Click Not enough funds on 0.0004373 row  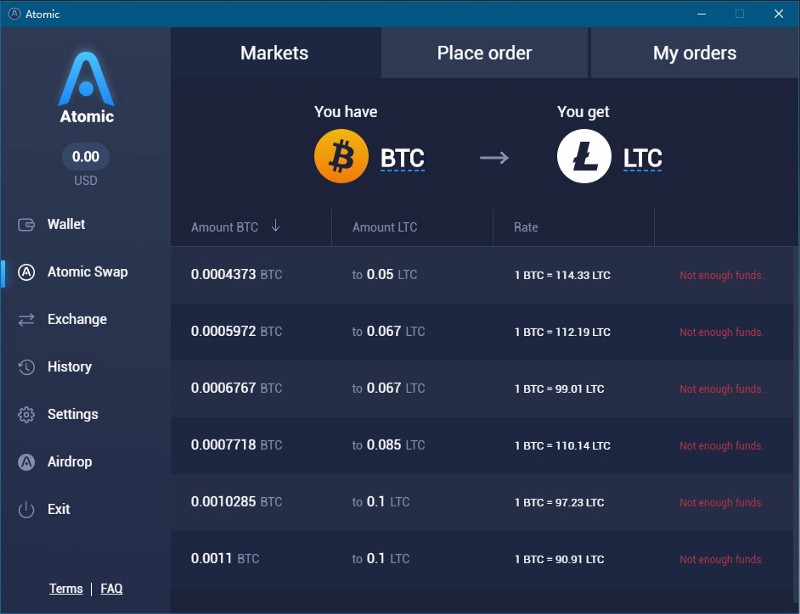click(x=721, y=275)
